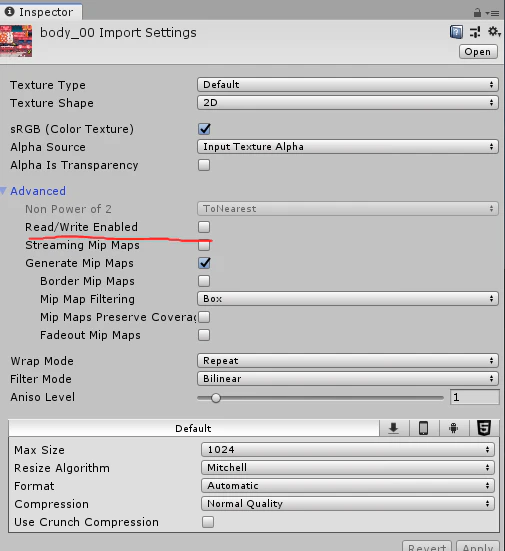
Task: Click the Aniso Level label
Action: pos(43,397)
